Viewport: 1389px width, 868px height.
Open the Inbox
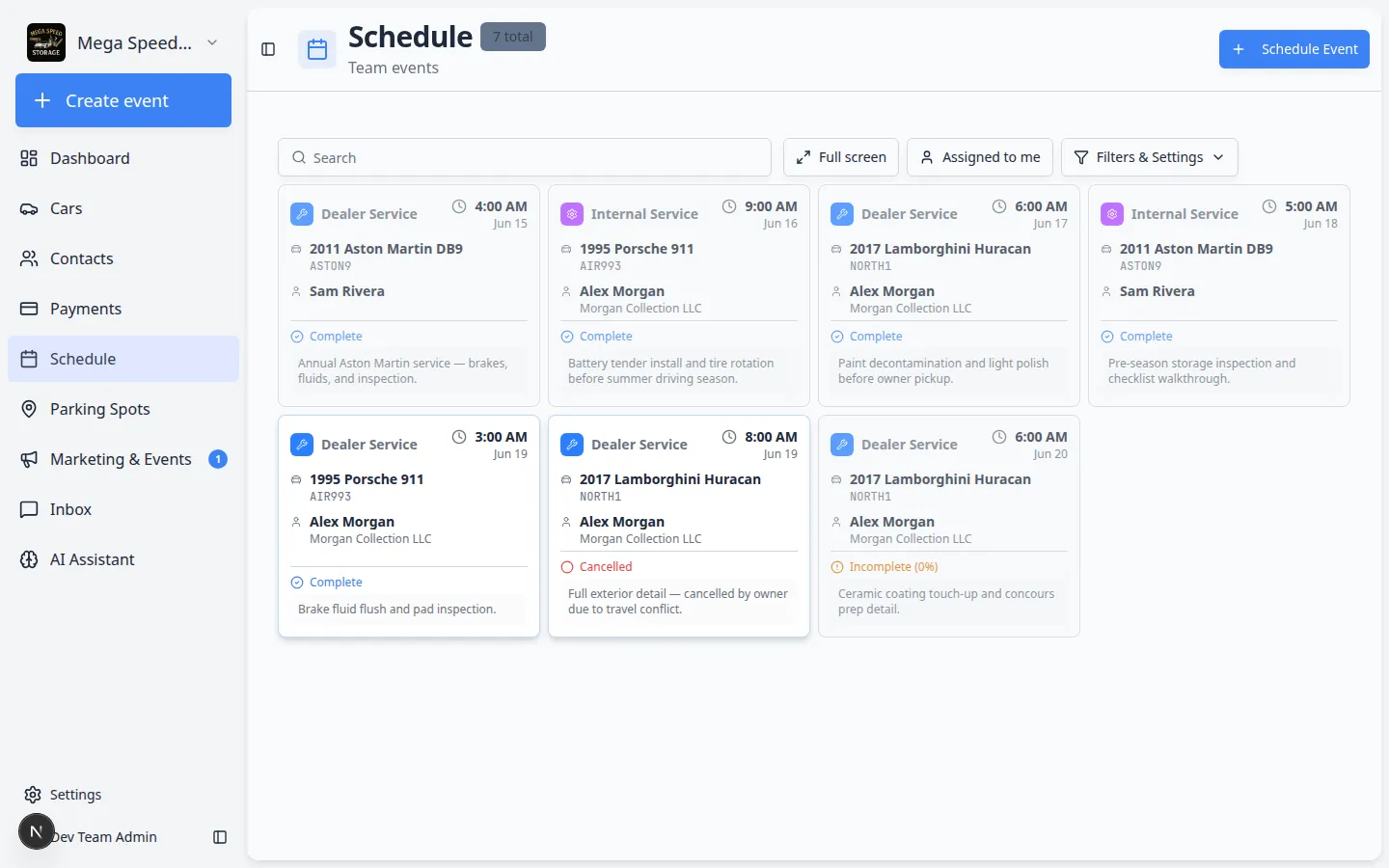(123, 509)
